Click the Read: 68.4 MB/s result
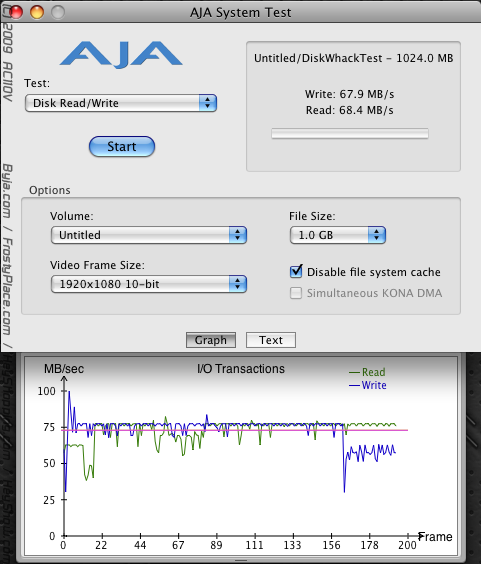 pyautogui.click(x=350, y=110)
